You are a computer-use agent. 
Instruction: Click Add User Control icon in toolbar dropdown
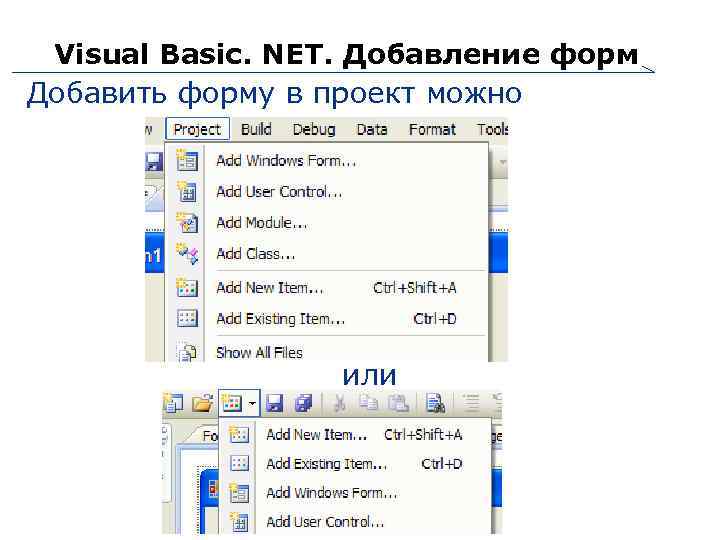click(239, 522)
